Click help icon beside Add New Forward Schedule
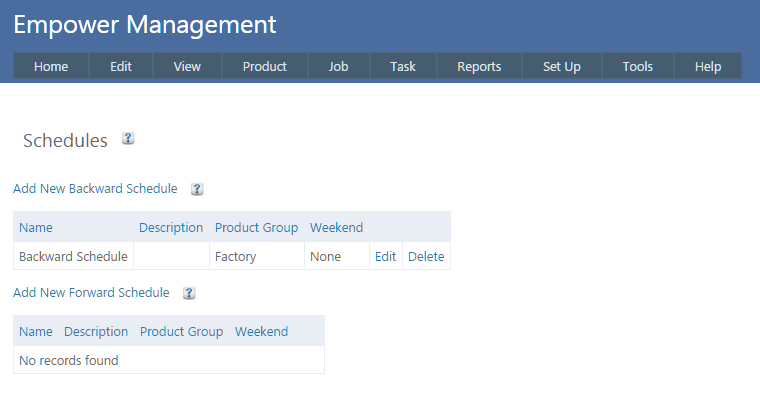This screenshot has height=416, width=760. pos(189,293)
